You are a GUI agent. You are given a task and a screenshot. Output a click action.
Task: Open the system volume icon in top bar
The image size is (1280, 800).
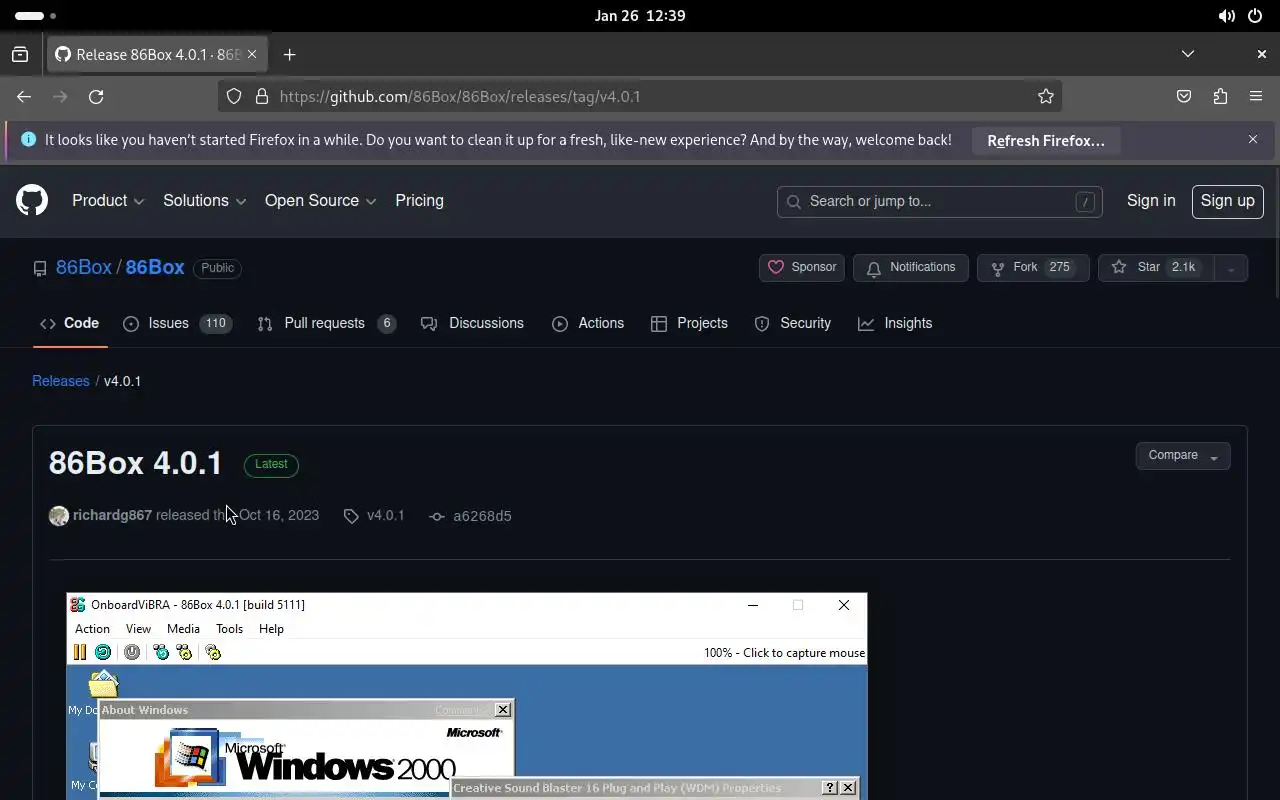(x=1226, y=16)
